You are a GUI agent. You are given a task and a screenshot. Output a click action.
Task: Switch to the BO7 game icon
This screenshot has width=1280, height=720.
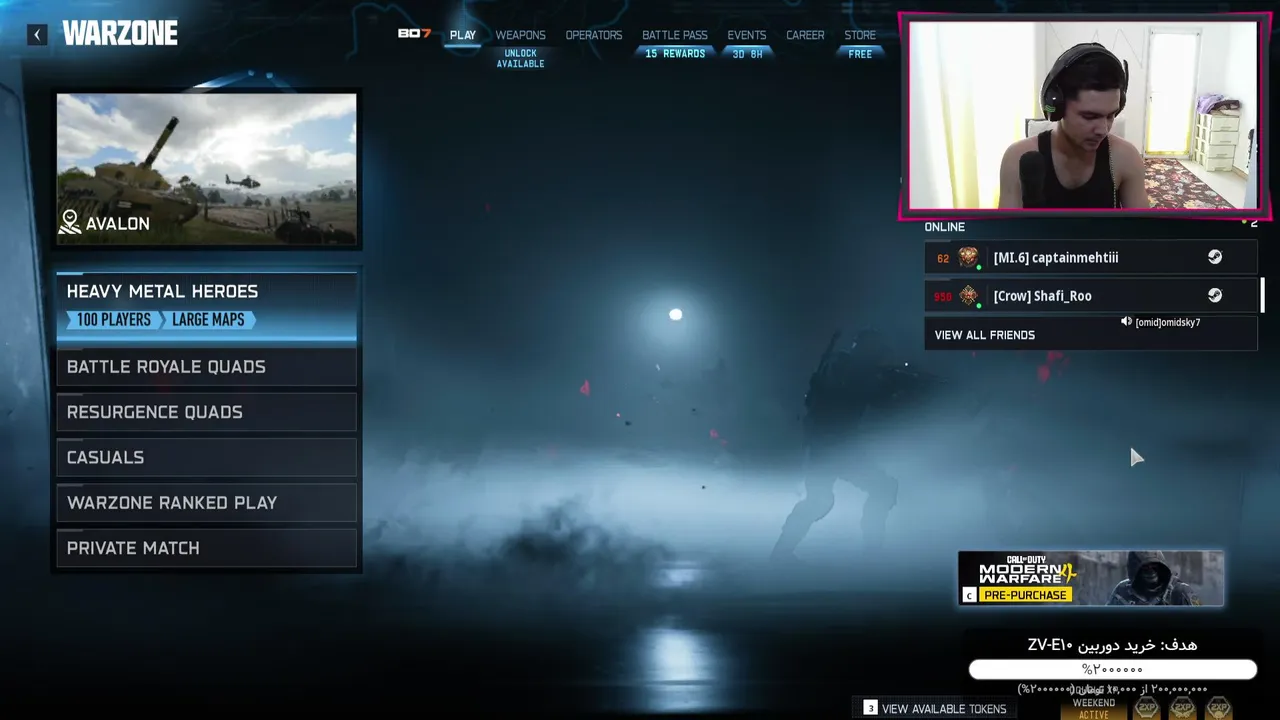414,34
